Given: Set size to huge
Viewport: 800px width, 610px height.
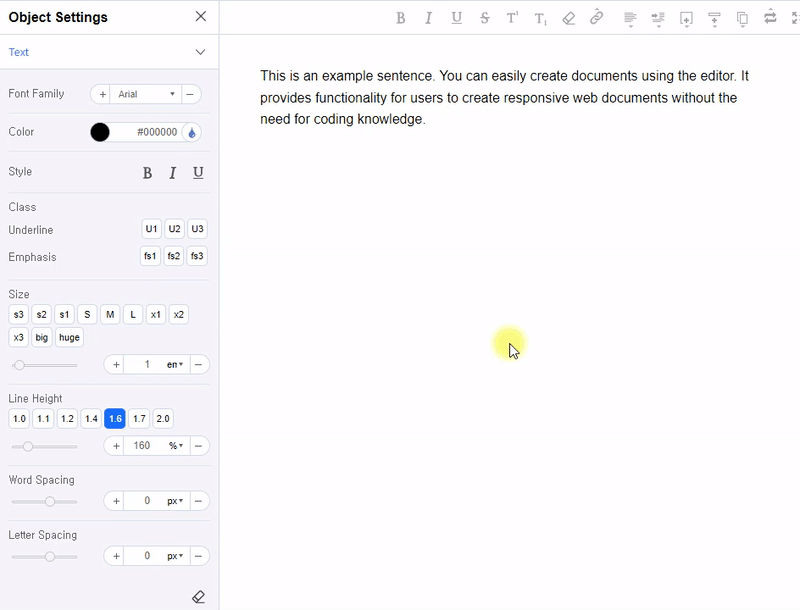Looking at the screenshot, I should click(x=69, y=338).
